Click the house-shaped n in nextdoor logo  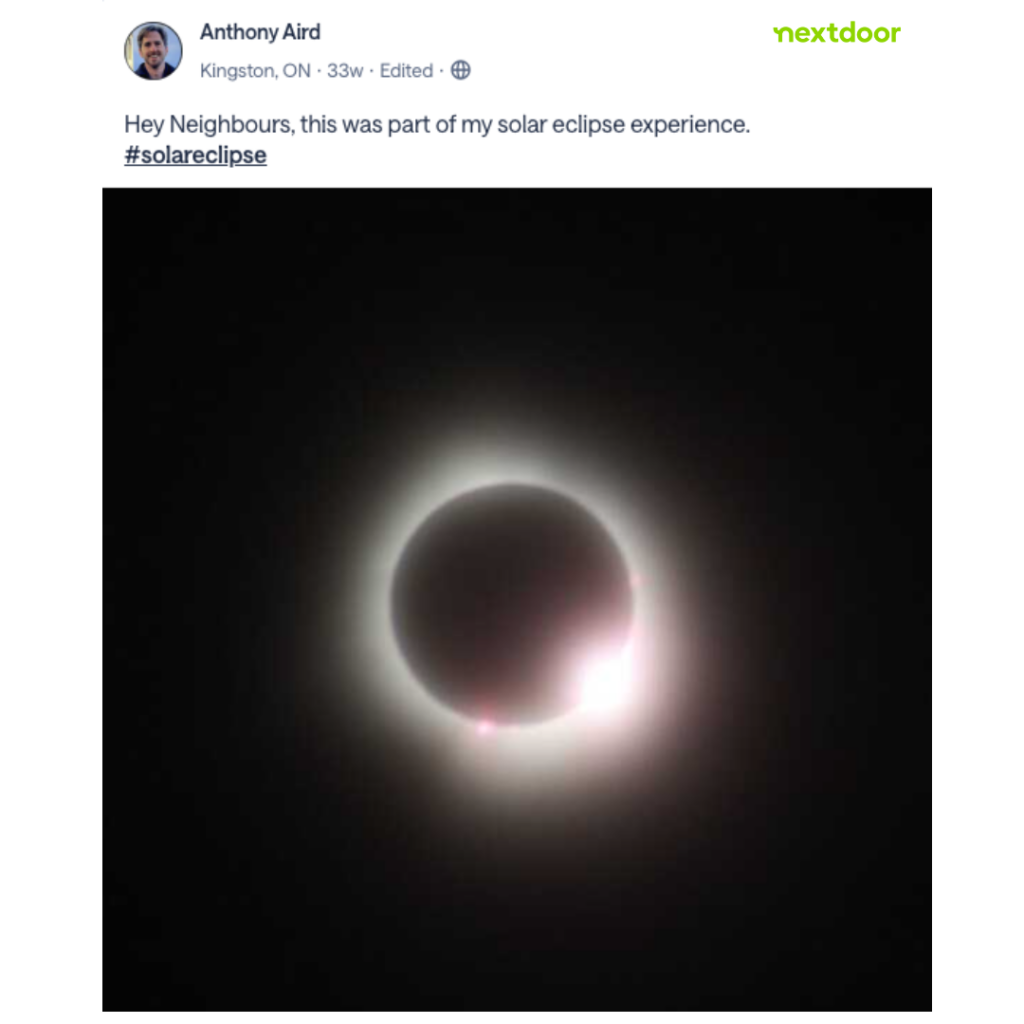coord(783,35)
